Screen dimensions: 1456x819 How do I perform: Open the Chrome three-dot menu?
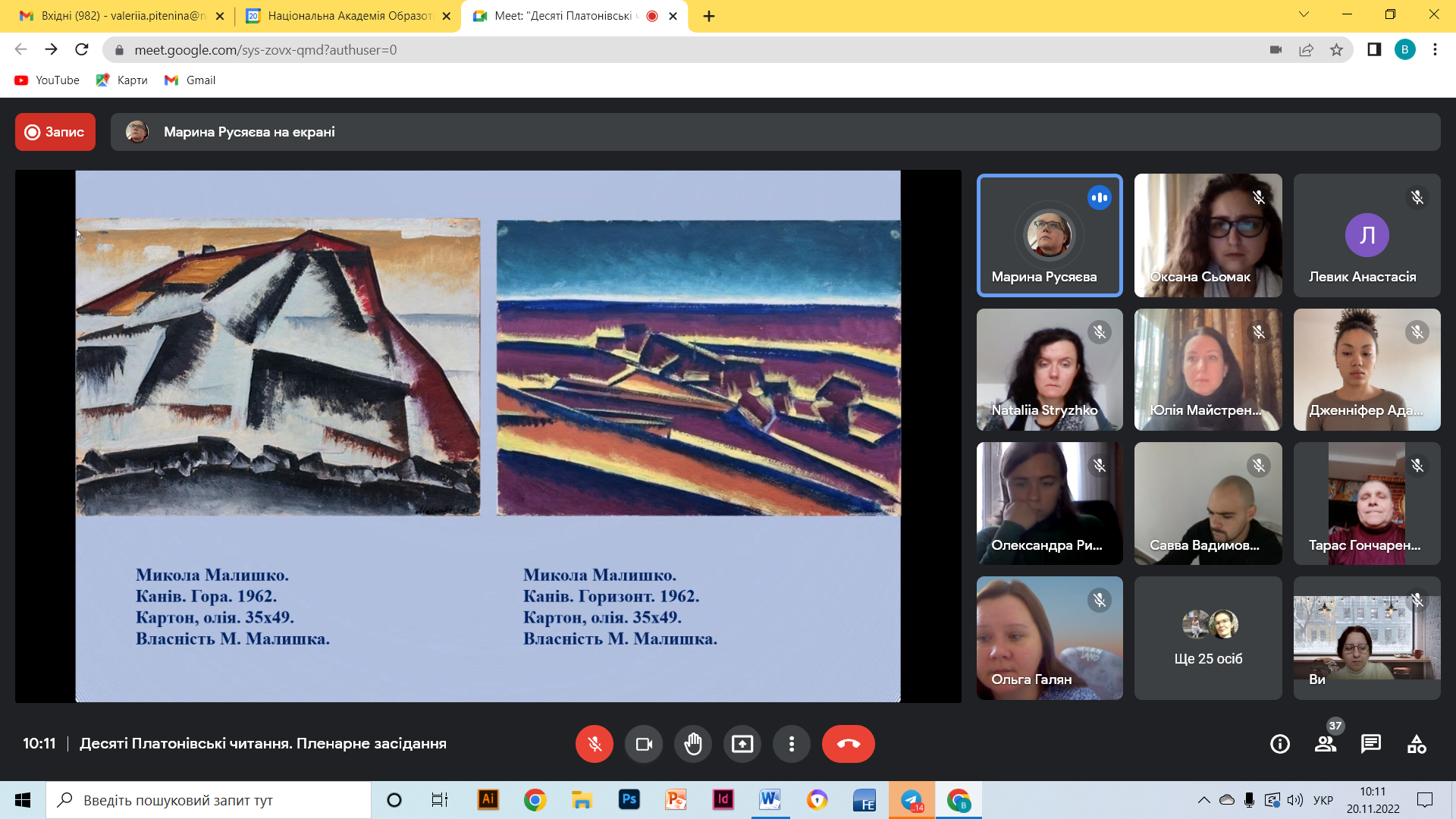pos(1435,50)
